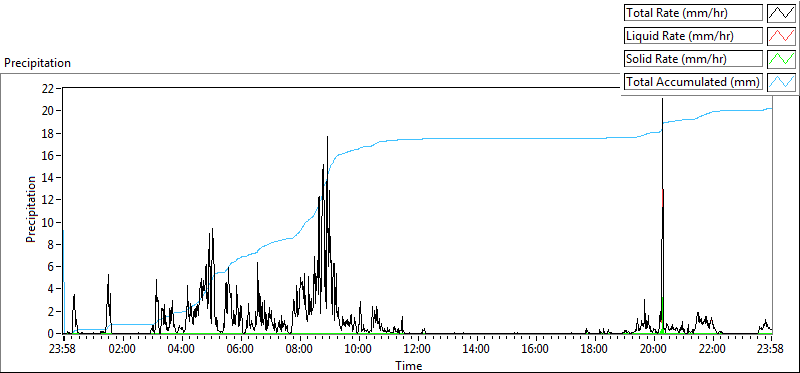The width and height of the screenshot is (800, 373).
Task: Click the Time X-axis title
Action: click(409, 365)
